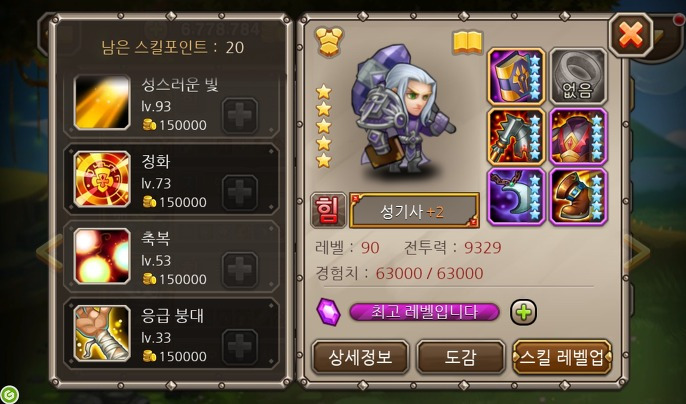
Task: Select the empty ring slot labeled 없음
Action: point(578,77)
